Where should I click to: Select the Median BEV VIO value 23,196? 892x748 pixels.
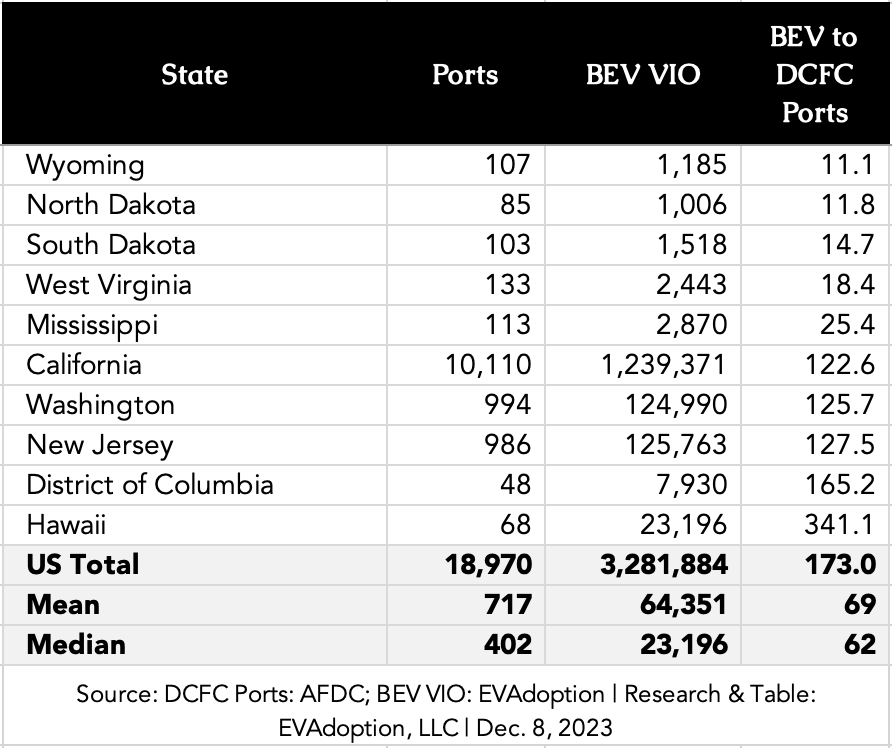pos(683,644)
